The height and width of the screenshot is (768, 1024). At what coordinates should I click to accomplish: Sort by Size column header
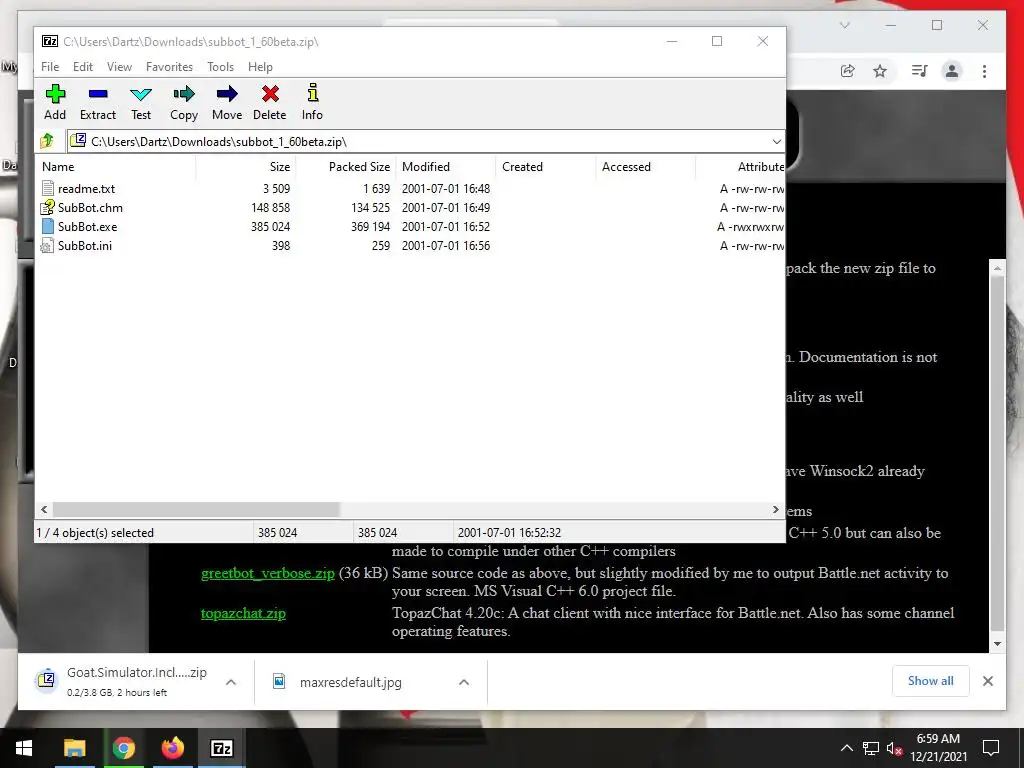click(x=246, y=167)
